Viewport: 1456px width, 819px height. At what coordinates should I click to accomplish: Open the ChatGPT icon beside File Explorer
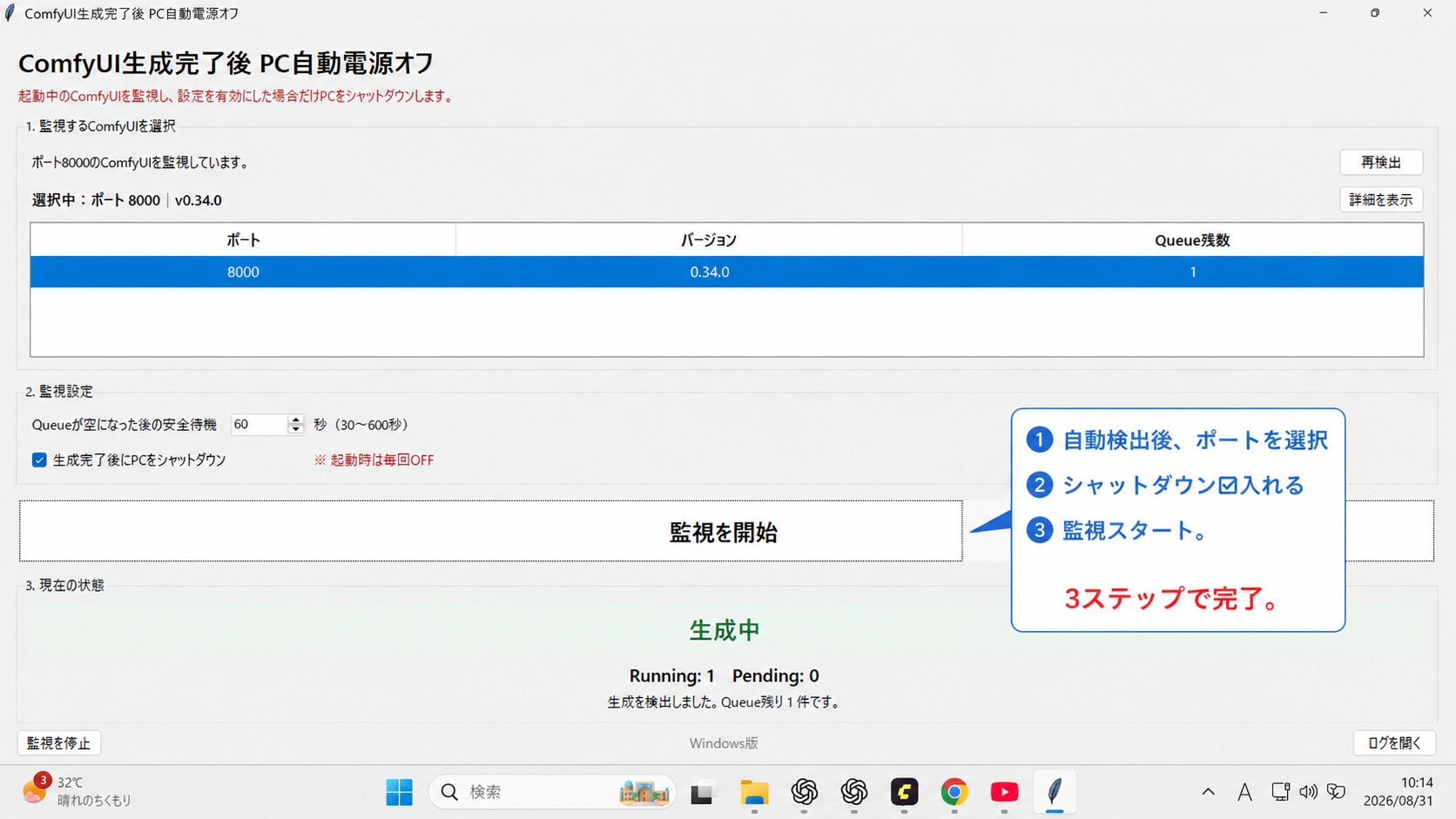click(x=805, y=792)
